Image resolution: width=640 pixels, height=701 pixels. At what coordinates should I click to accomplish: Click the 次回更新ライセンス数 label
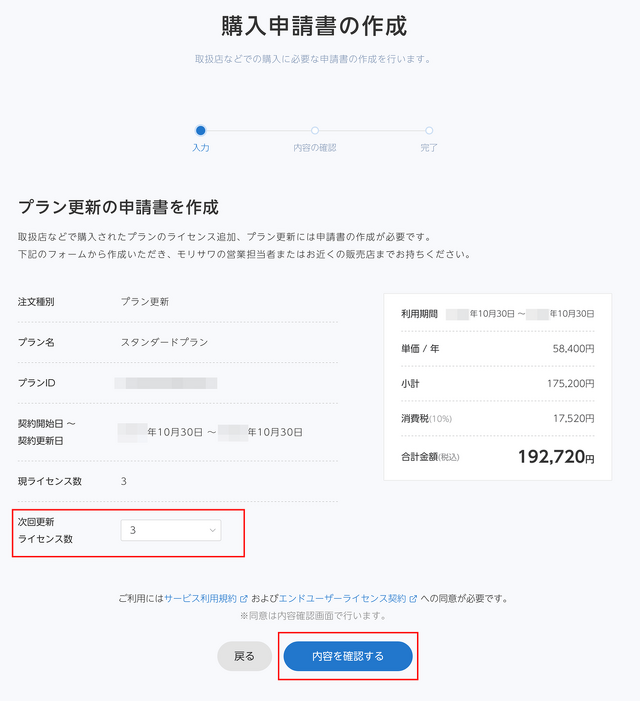point(46,530)
